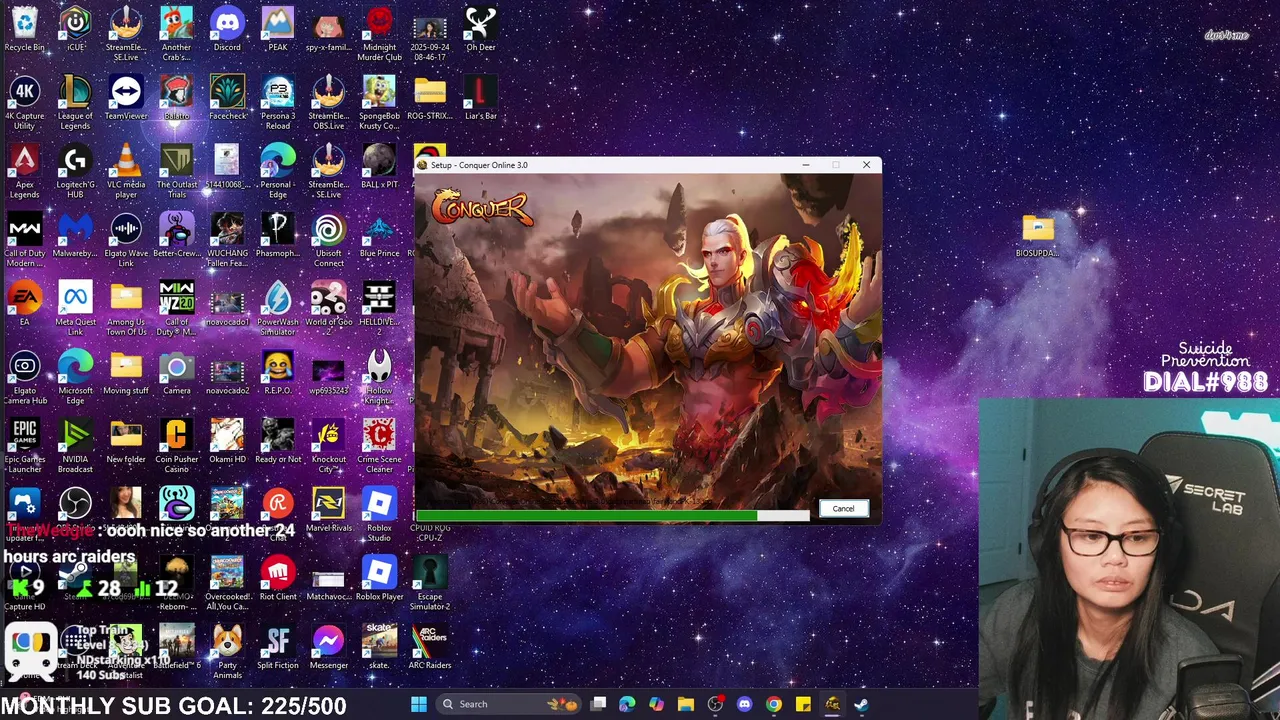Cancel the Conquer Online setup
The height and width of the screenshot is (720, 1280).
coord(843,509)
